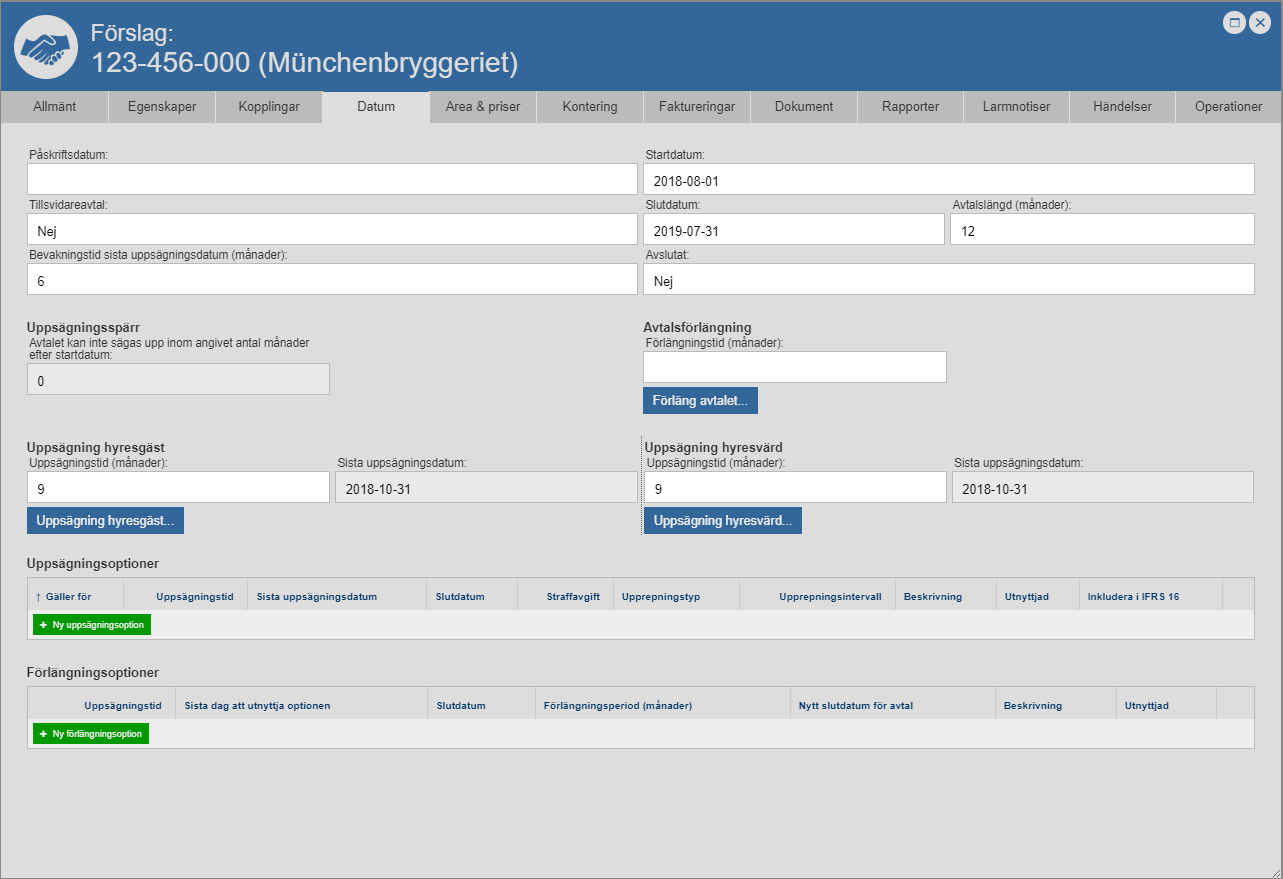Go to the Larmnotiser tab

point(1016,107)
